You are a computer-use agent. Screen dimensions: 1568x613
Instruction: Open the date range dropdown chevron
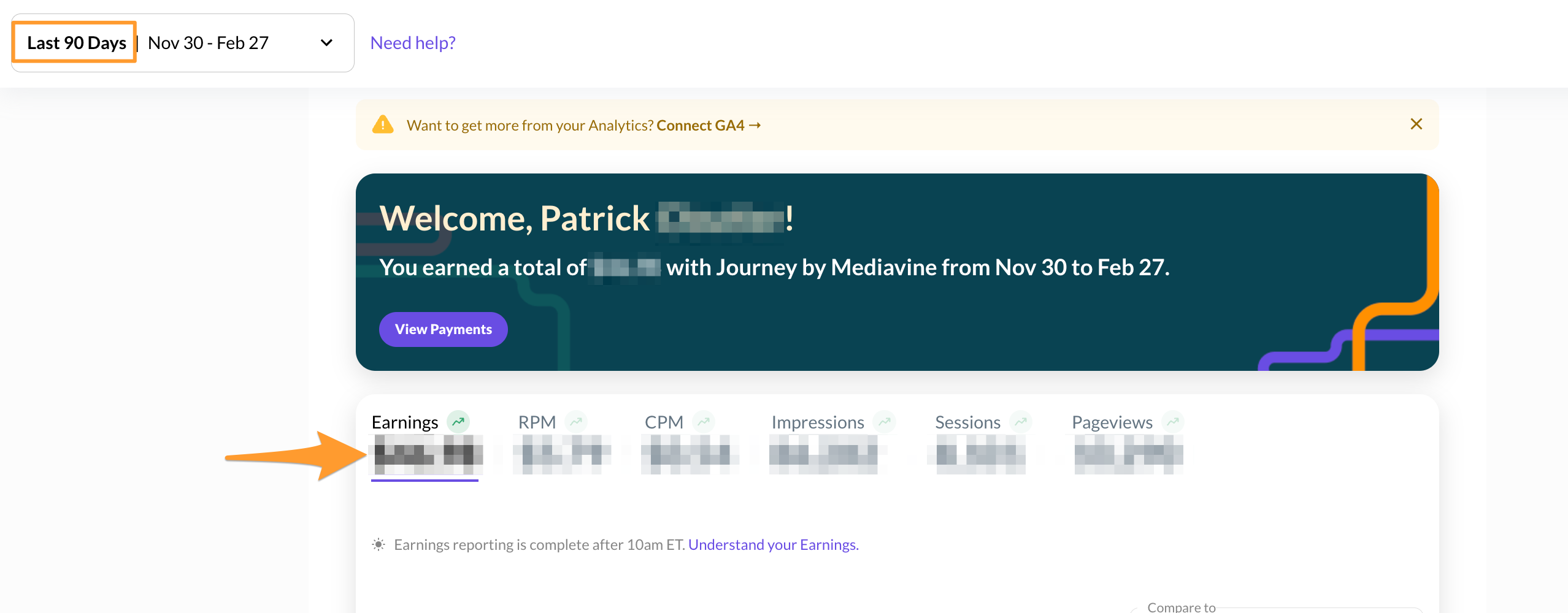pyautogui.click(x=326, y=43)
